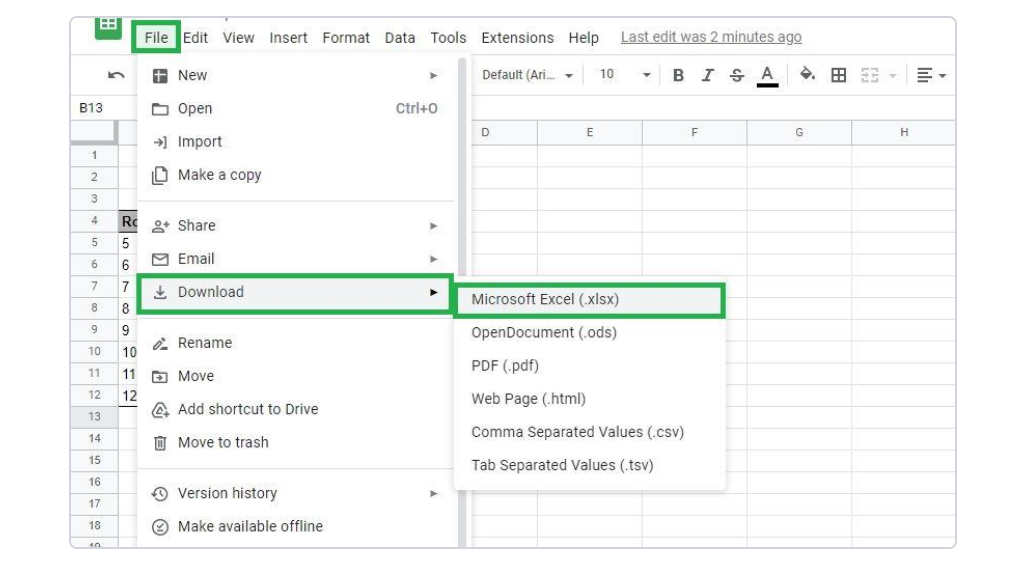1024x580 pixels.
Task: Open the Tools menu
Action: click(448, 38)
